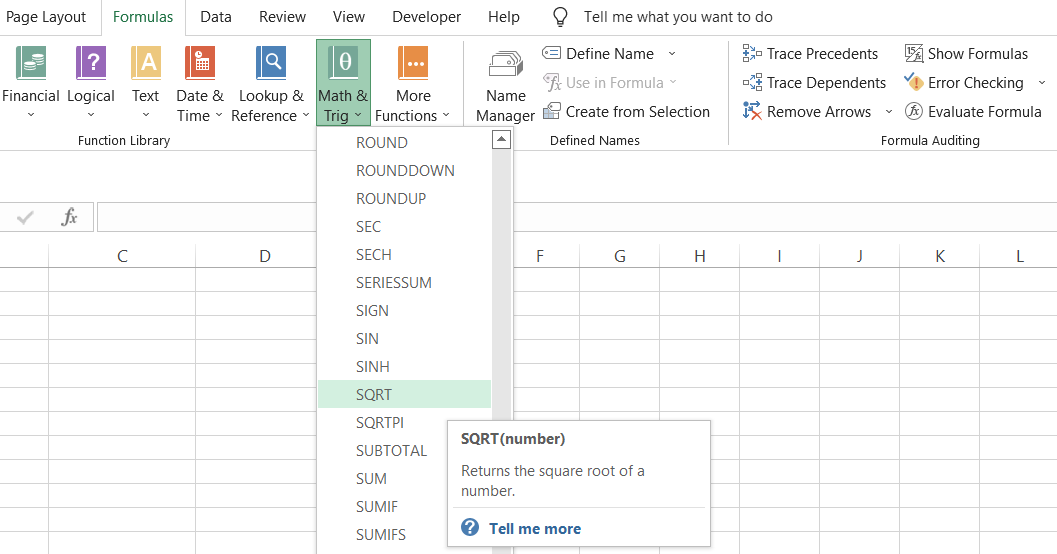Click the Text functions icon
This screenshot has width=1057, height=554.
145,84
